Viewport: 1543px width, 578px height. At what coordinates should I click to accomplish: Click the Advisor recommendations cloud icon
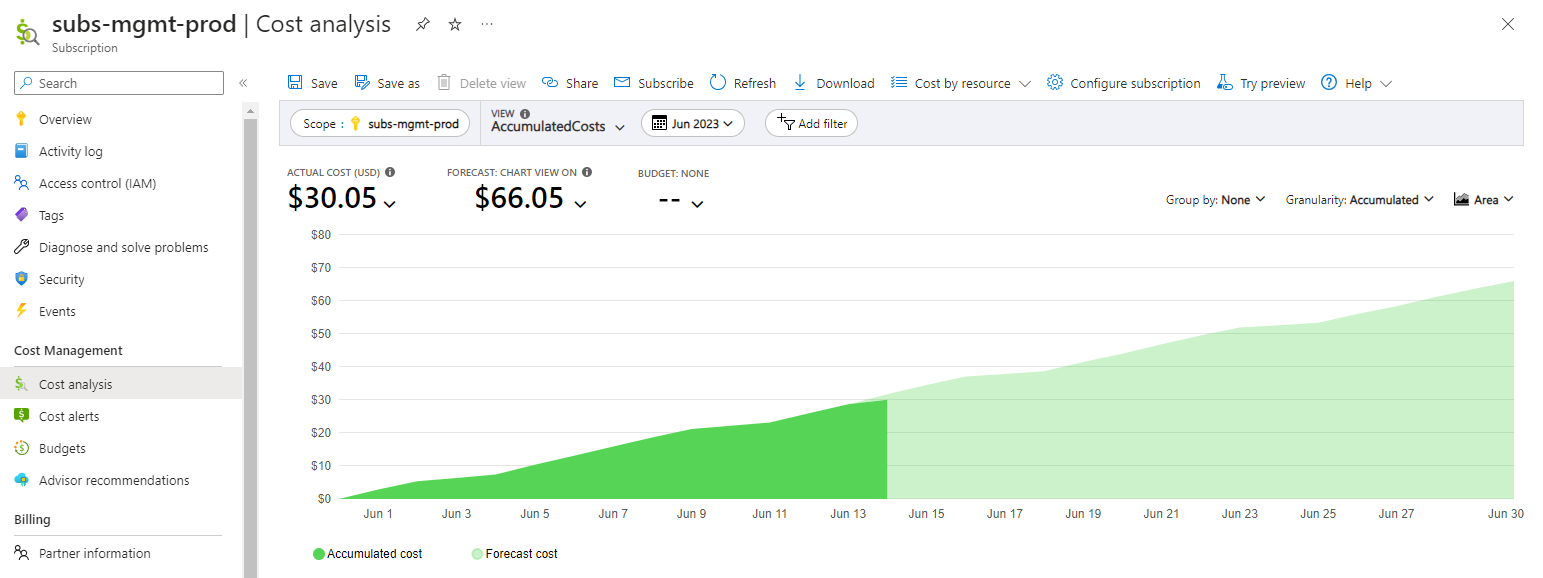pos(21,480)
